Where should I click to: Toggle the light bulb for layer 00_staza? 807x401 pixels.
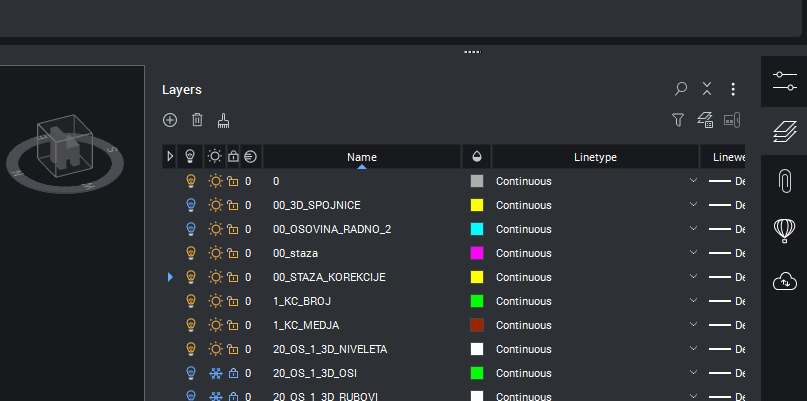(x=190, y=253)
